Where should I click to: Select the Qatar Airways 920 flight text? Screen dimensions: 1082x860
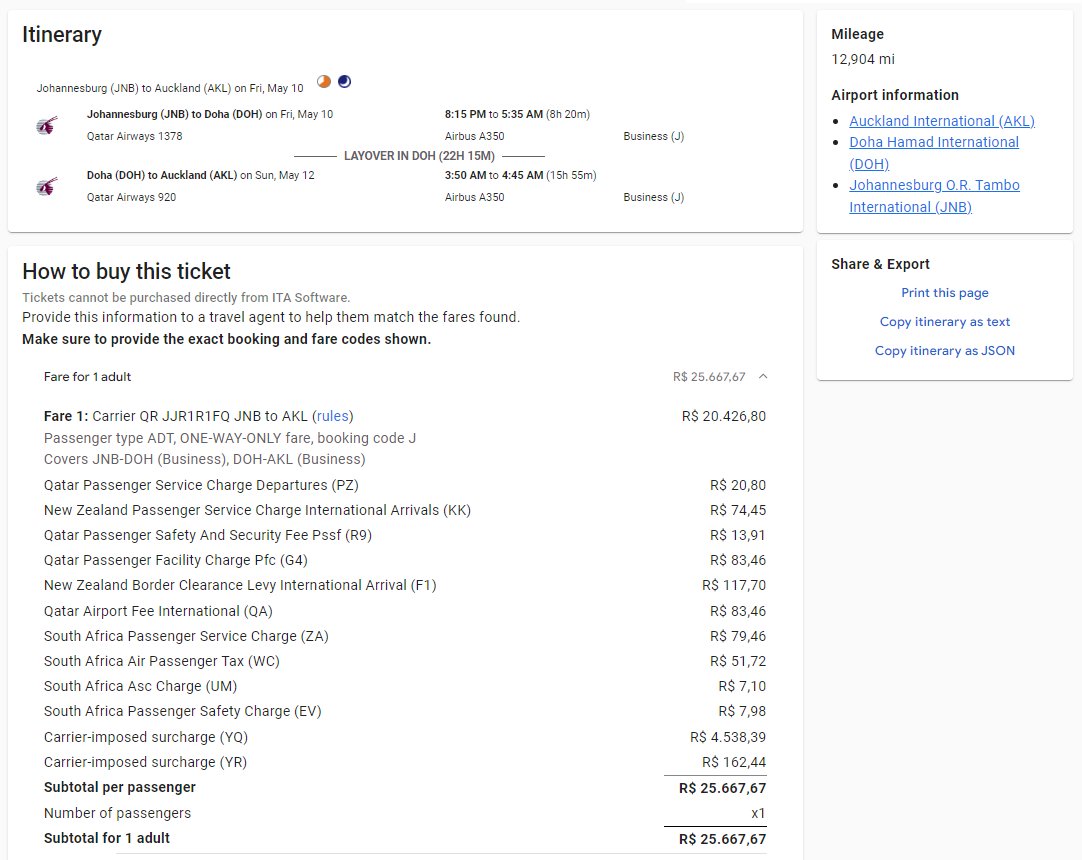pyautogui.click(x=131, y=197)
